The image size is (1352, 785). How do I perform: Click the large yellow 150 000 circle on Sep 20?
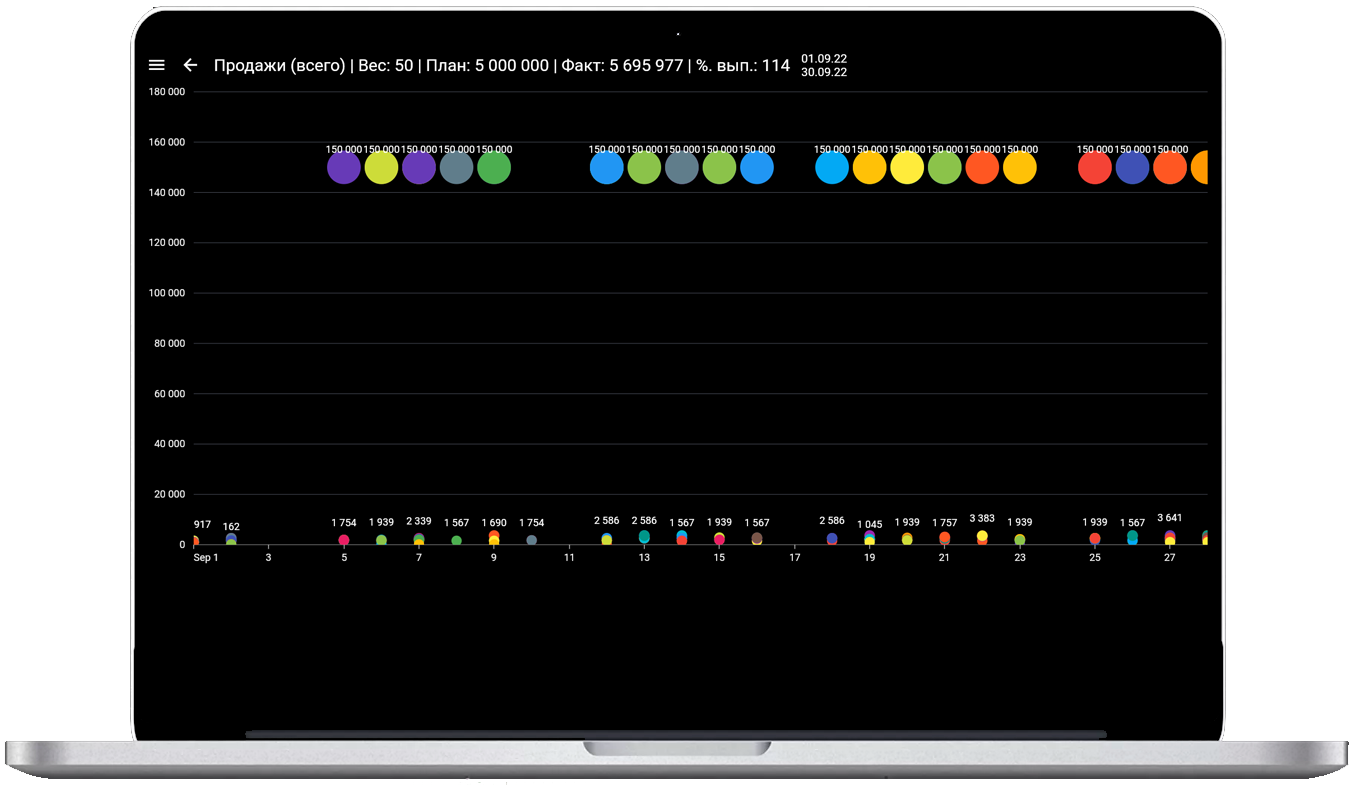907,167
